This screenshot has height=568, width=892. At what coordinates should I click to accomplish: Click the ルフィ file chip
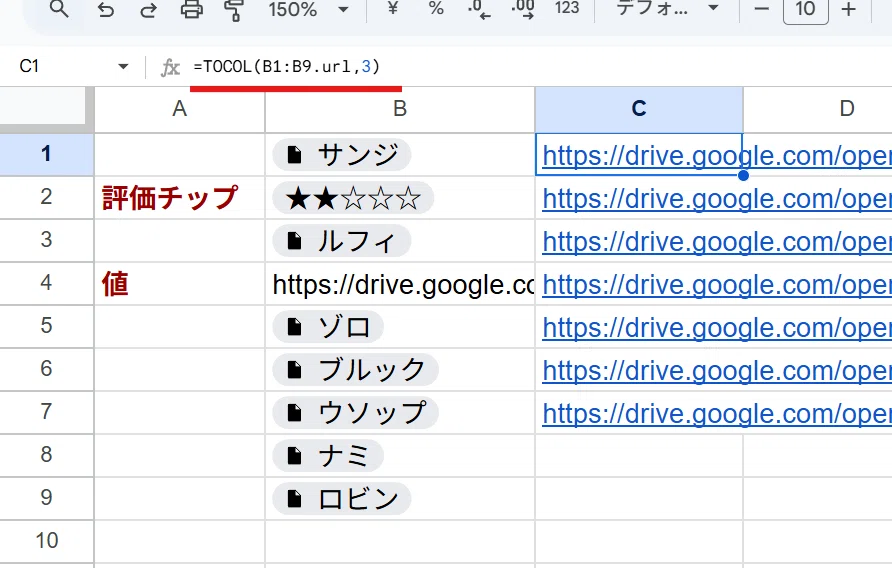pyautogui.click(x=341, y=241)
